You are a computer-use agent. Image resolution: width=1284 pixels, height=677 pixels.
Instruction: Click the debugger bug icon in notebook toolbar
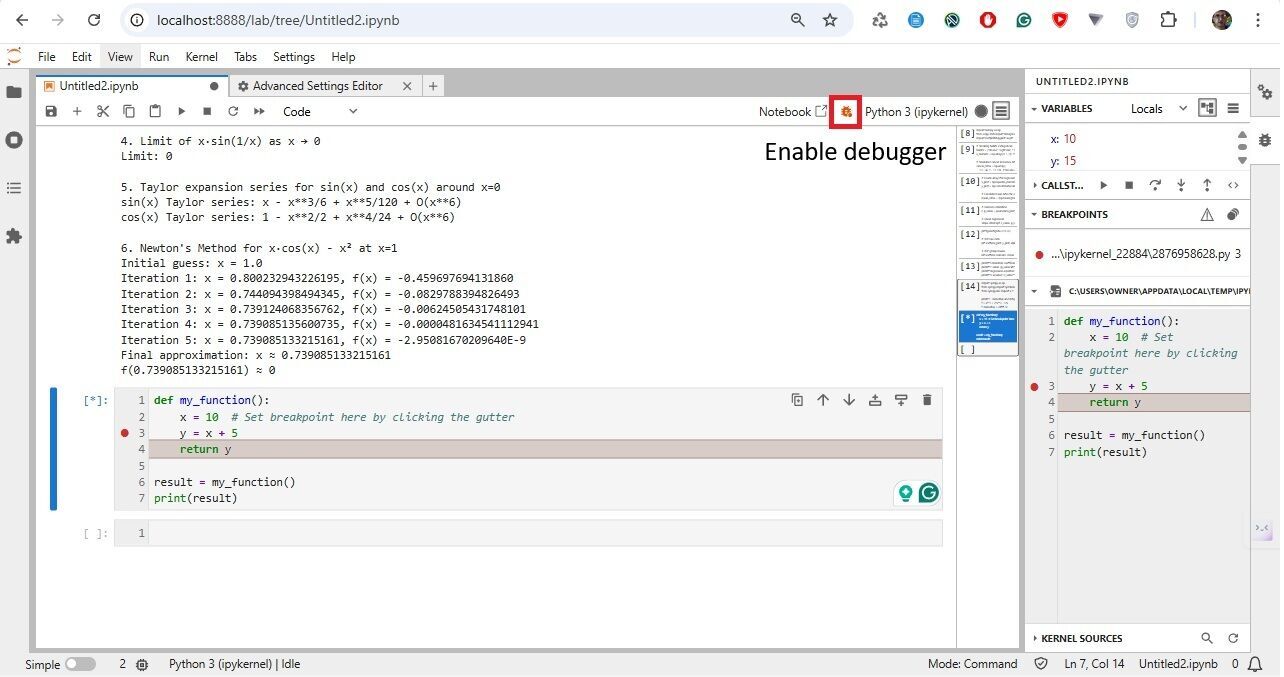[x=846, y=111]
